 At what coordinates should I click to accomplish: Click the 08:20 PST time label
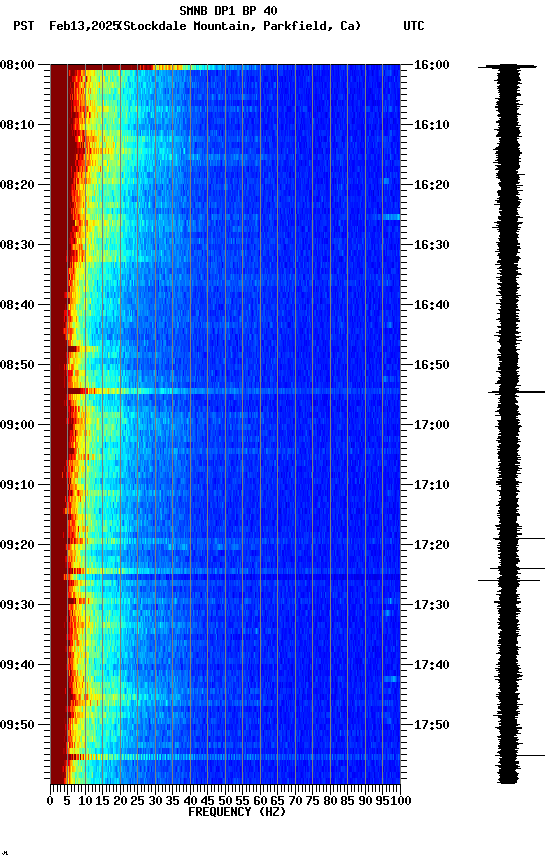(x=17, y=185)
